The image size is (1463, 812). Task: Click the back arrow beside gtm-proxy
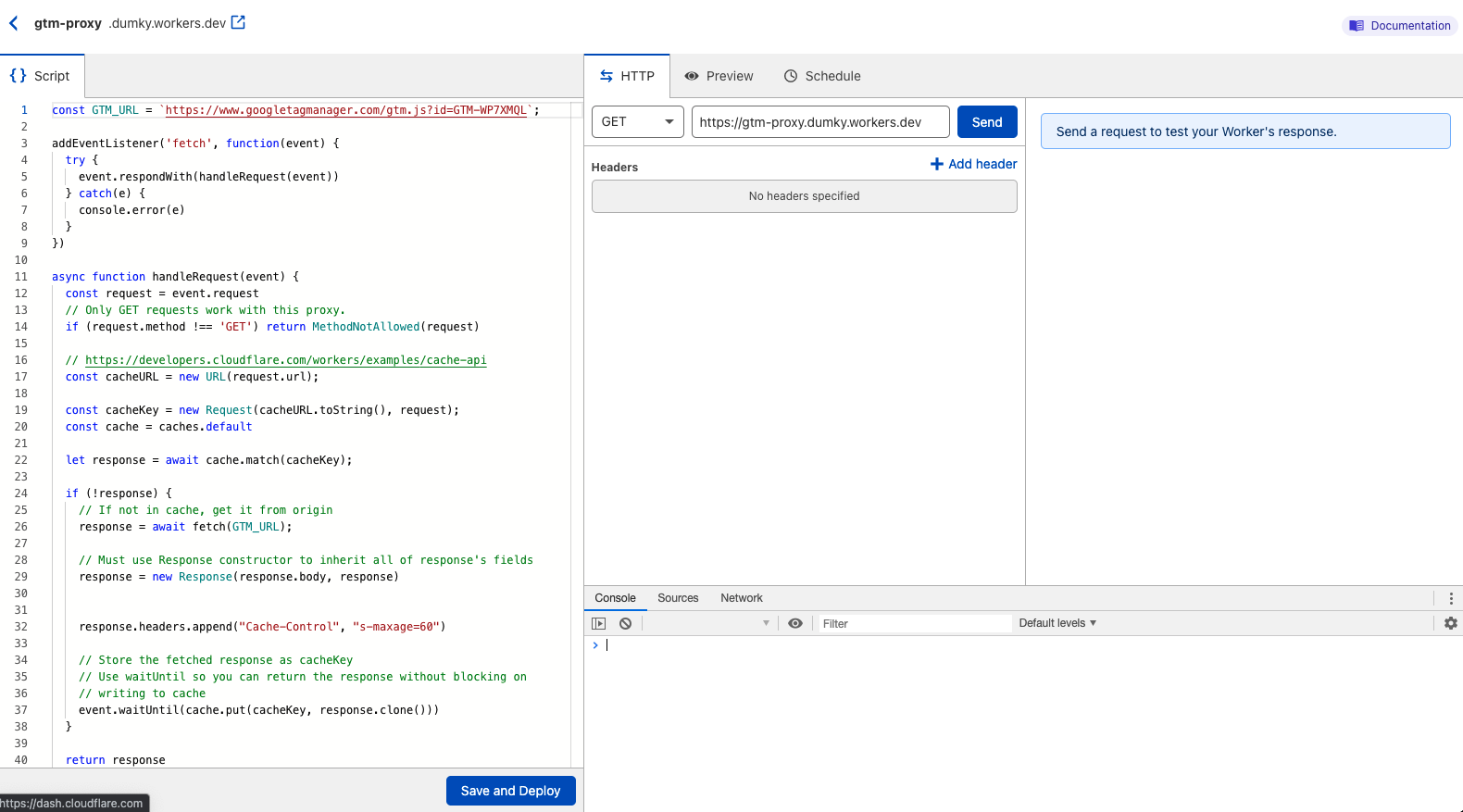[14, 23]
